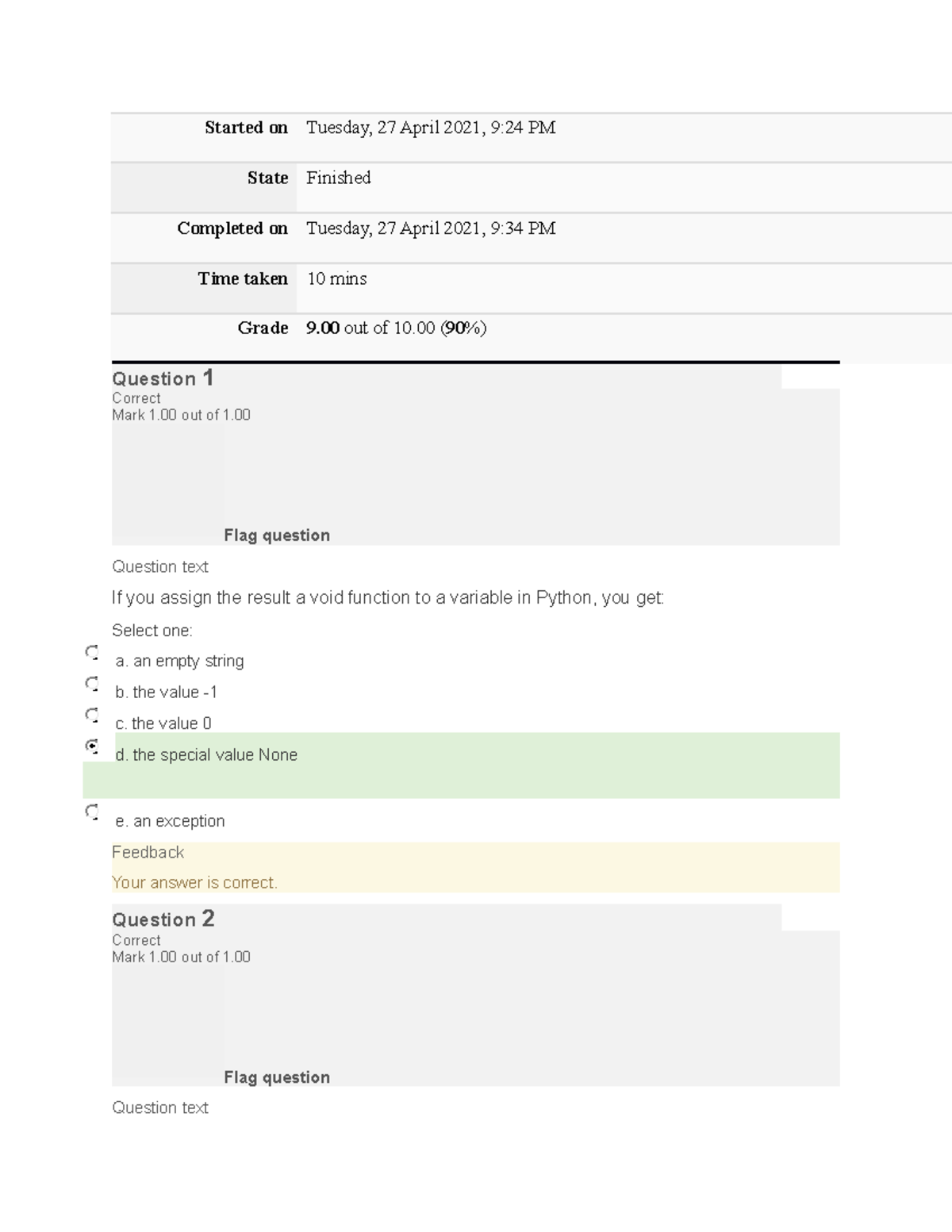Click the radio circle next to 'the value -1'
The width and height of the screenshot is (952, 1232).
[x=90, y=684]
